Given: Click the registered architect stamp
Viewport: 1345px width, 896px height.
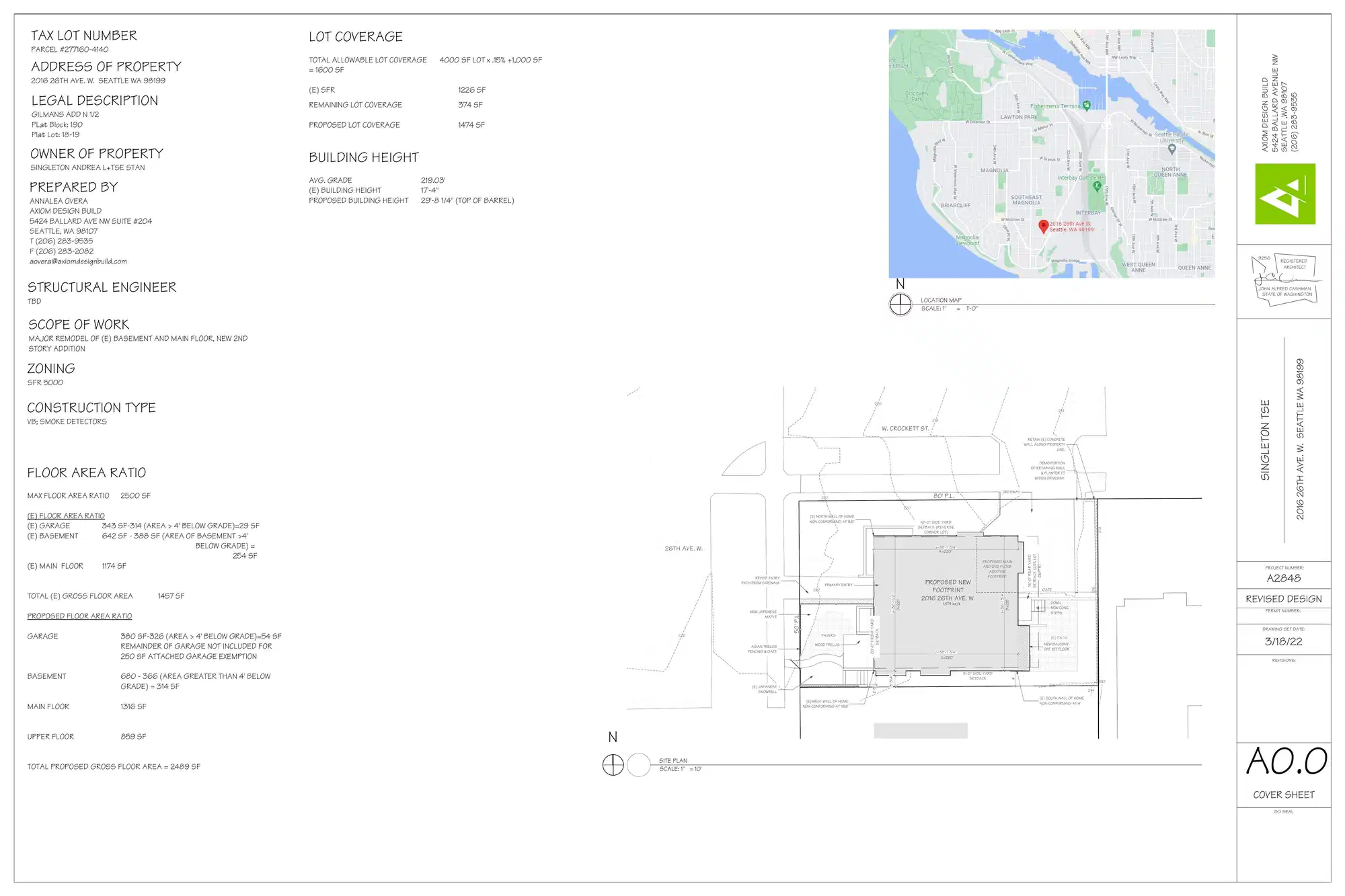Looking at the screenshot, I should click(1286, 280).
